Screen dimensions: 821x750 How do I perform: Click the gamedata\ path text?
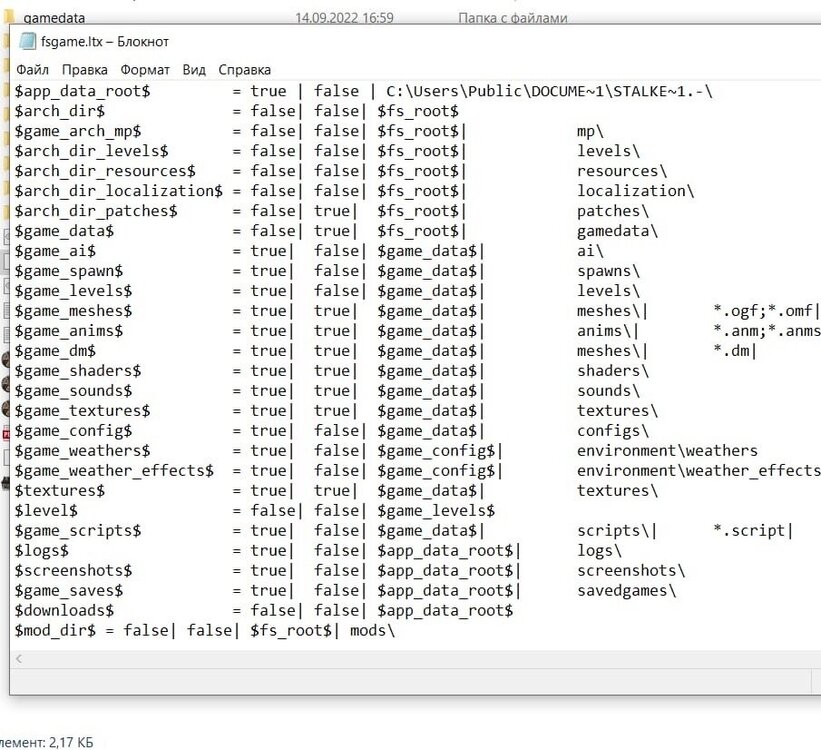coord(617,231)
